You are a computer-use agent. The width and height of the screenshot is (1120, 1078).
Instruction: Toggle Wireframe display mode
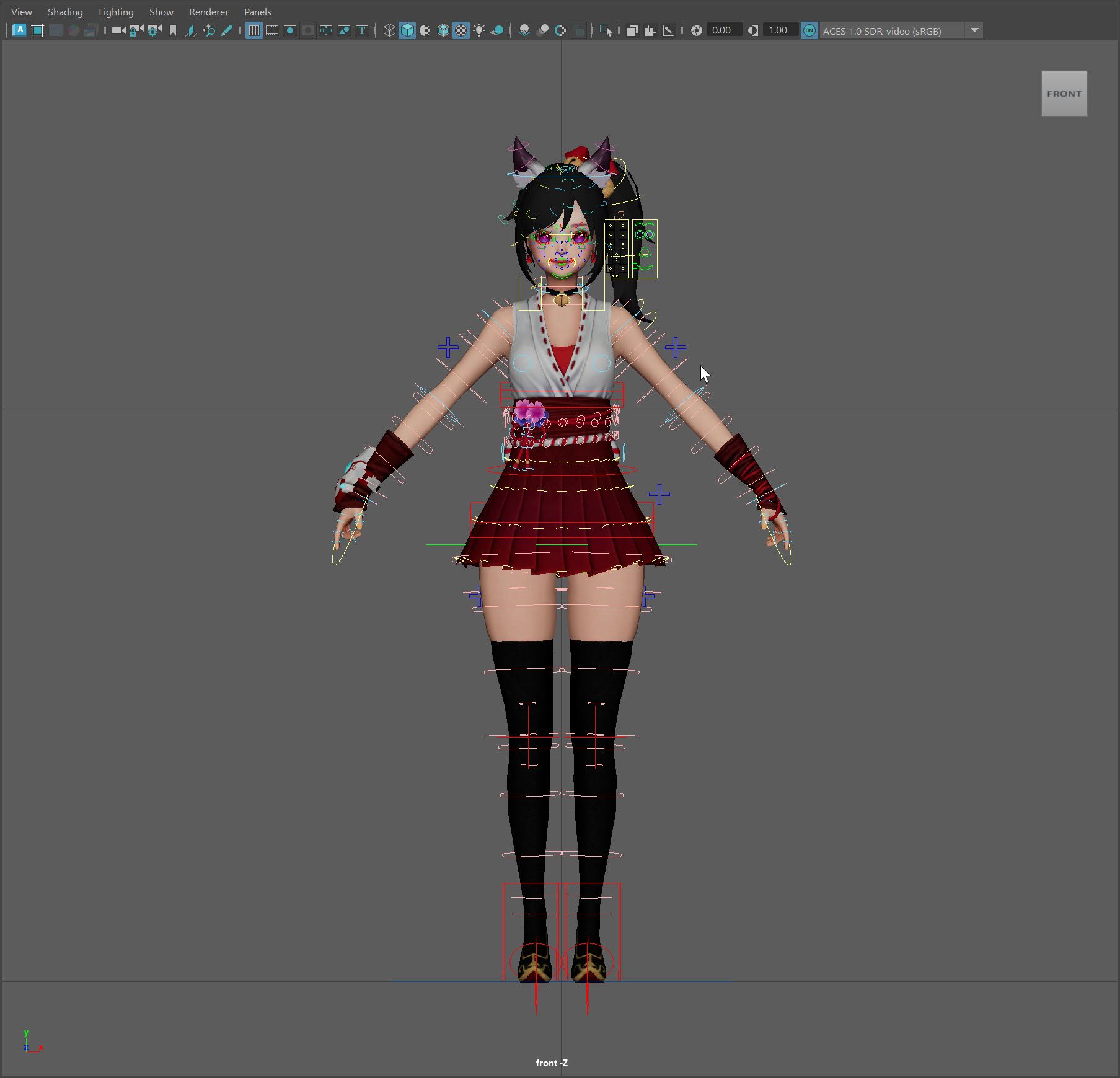tap(389, 30)
